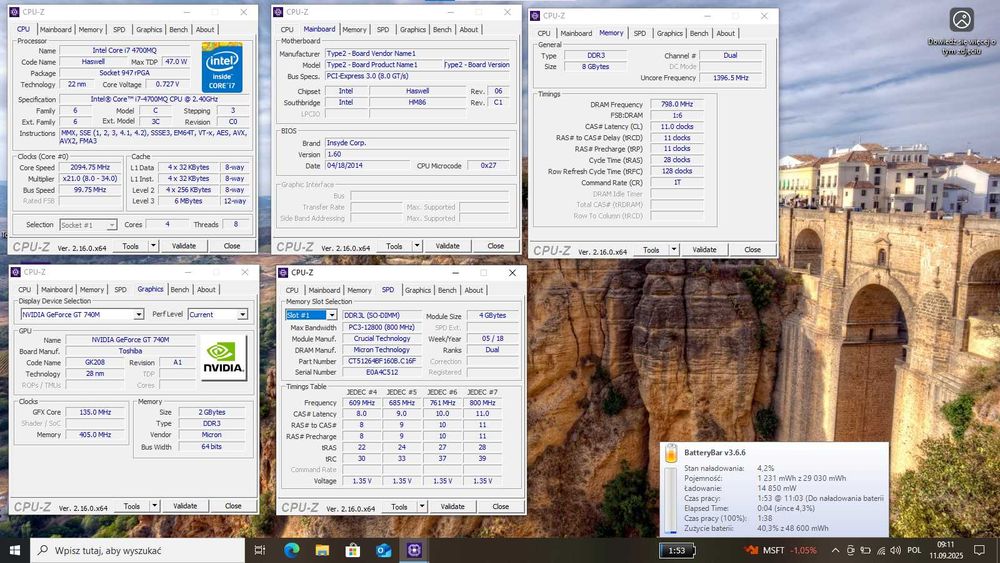1000x563 pixels.
Task: Switch to Graphics tab in Memory window
Action: pyautogui.click(x=670, y=33)
